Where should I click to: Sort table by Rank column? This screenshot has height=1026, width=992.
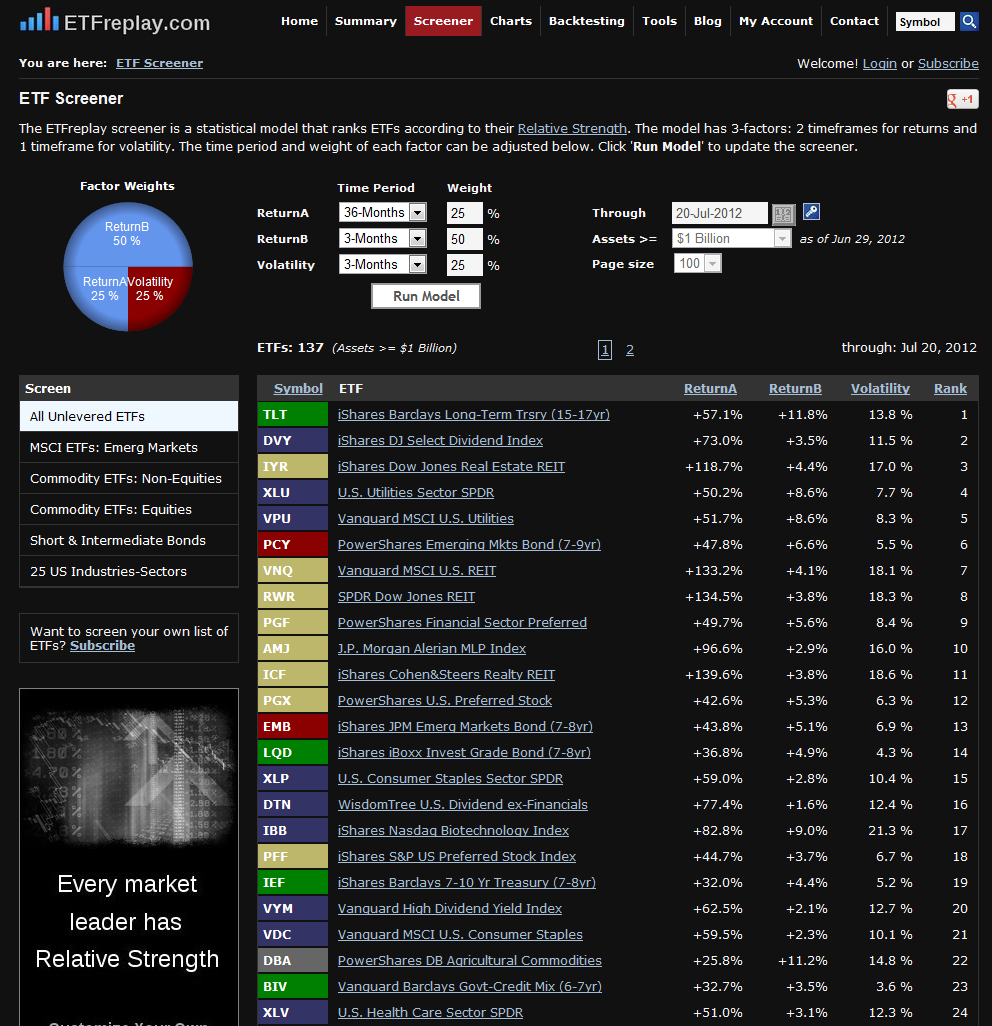point(950,389)
